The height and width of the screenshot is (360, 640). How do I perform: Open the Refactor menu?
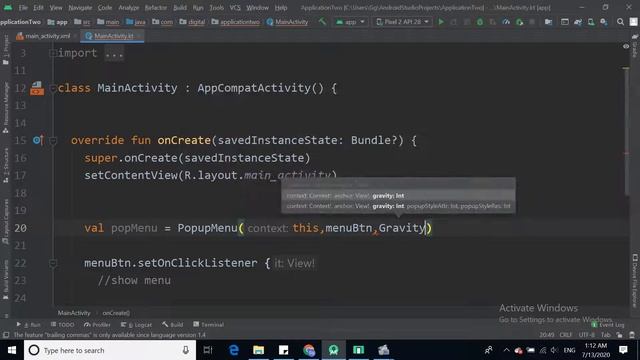tap(156, 8)
